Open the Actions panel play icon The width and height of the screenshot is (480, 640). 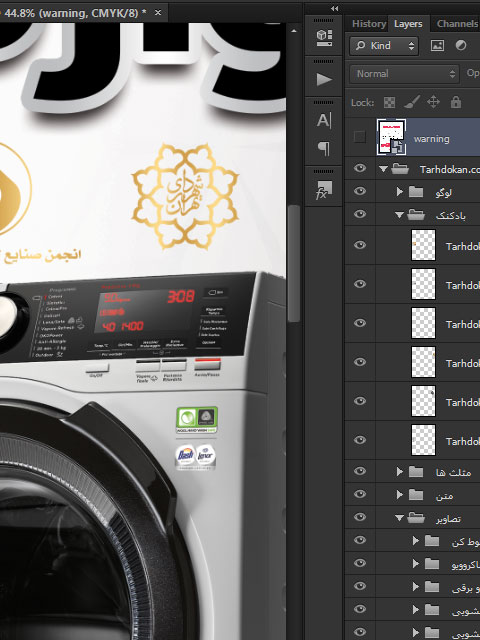(324, 79)
